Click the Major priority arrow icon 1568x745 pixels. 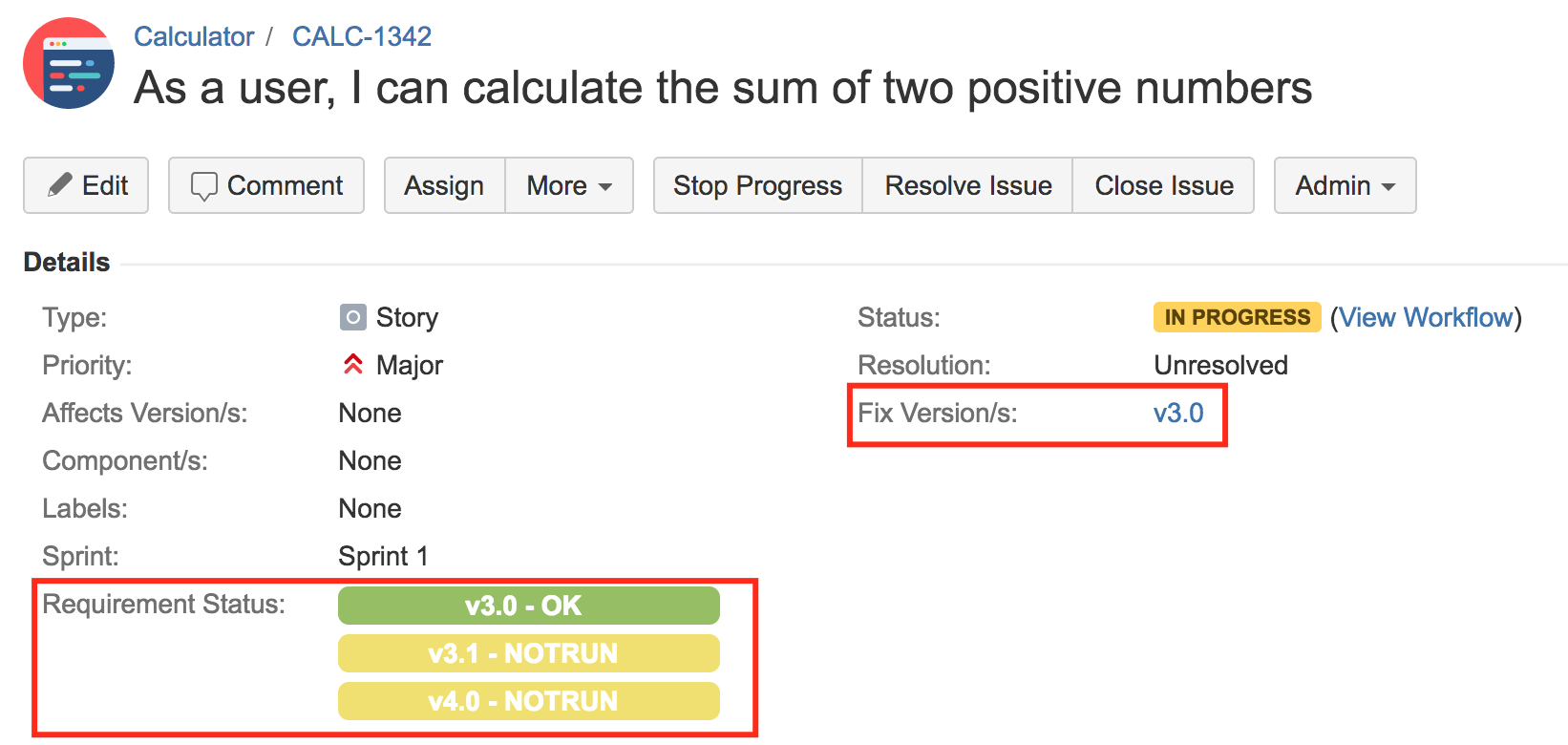pos(353,364)
